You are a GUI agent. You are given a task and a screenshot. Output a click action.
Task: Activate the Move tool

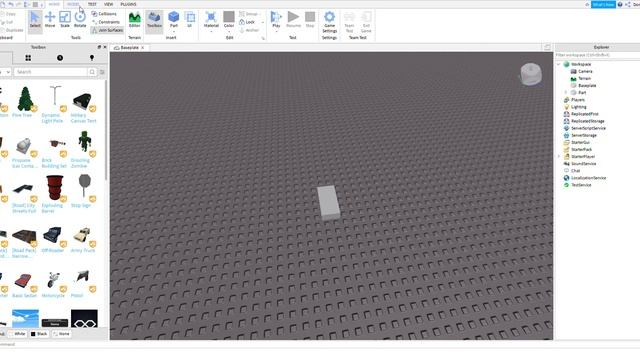[x=50, y=20]
